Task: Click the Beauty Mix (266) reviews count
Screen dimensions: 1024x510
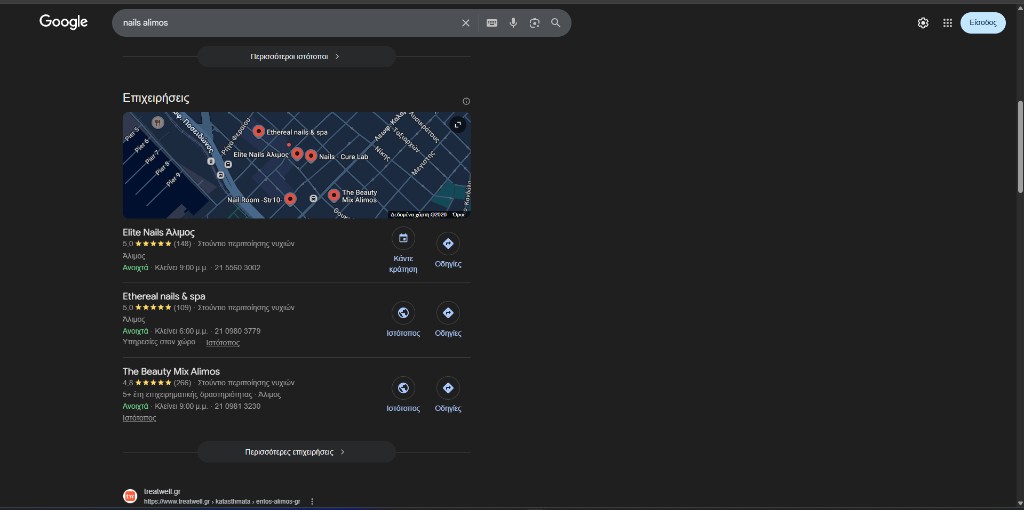Action: (x=182, y=383)
